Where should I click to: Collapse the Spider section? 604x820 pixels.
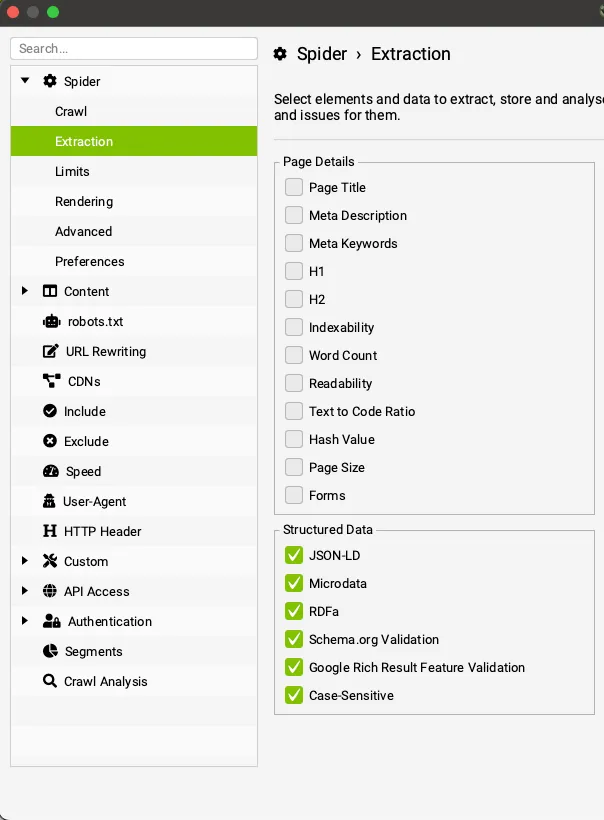click(24, 81)
